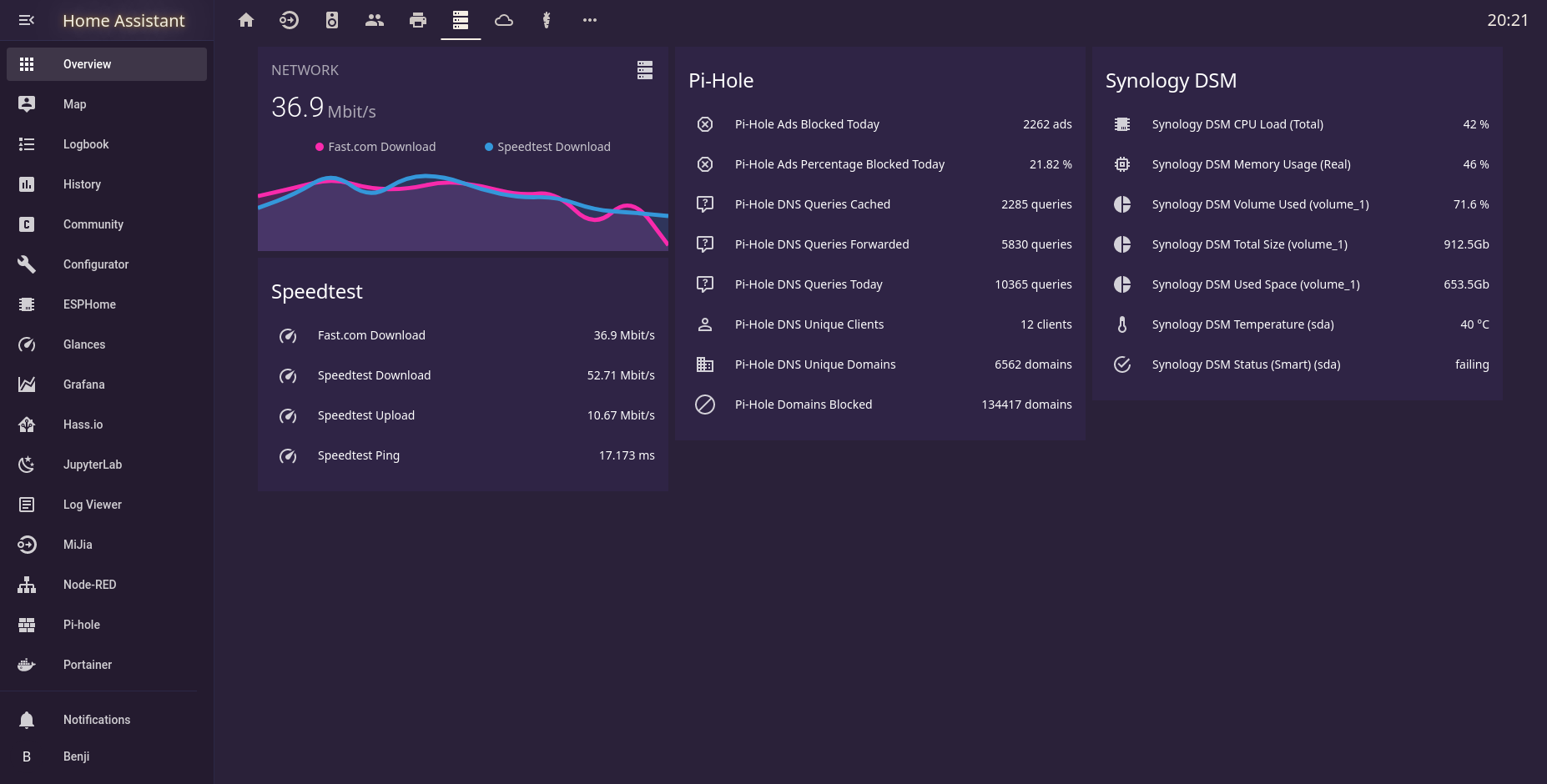Click the Community sidebar icon
Screen dimensions: 1547x784
click(x=27, y=224)
